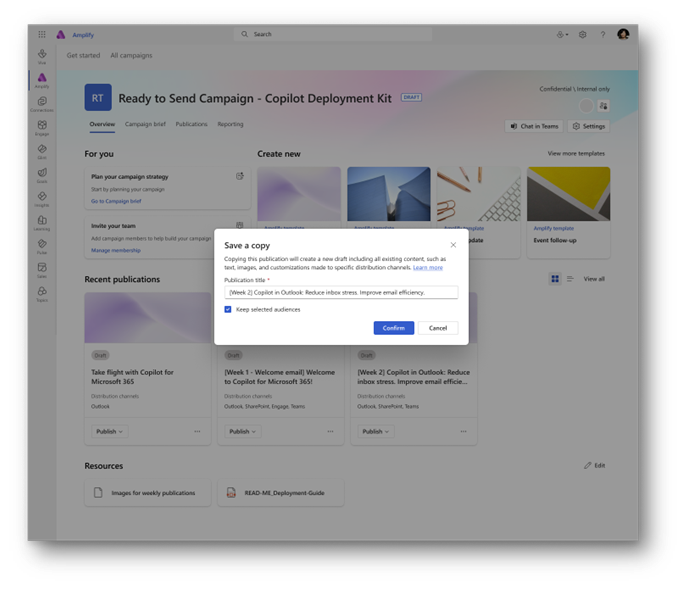Select the Event follow-up template thumbnail
The height and width of the screenshot is (593, 687).
coord(568,194)
